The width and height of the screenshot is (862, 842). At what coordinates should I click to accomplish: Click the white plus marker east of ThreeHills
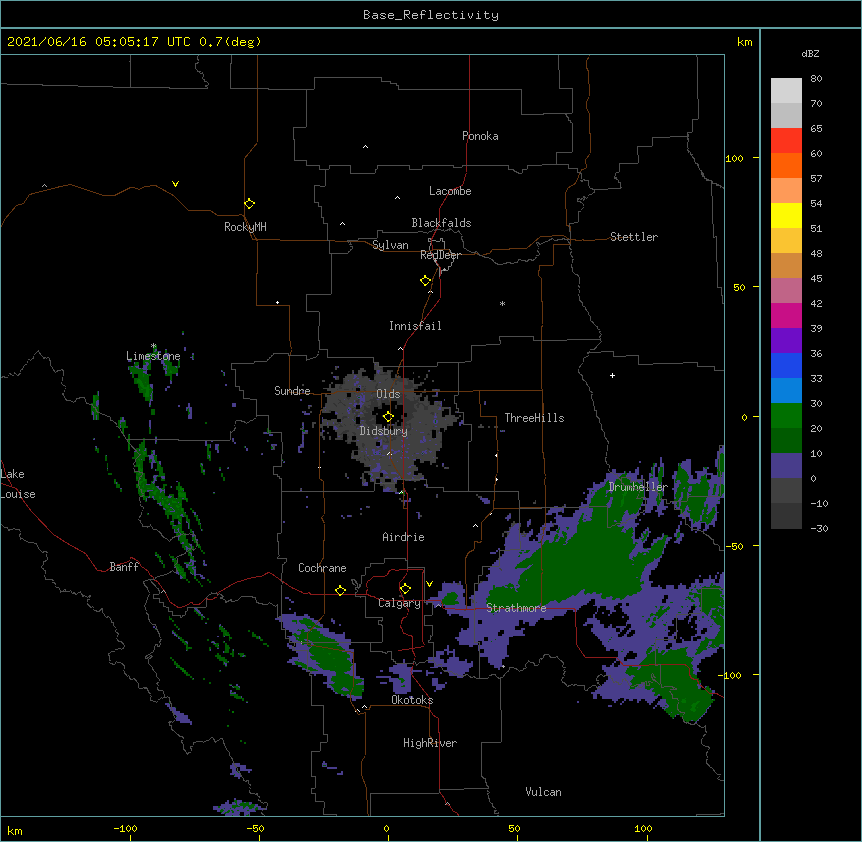pyautogui.click(x=612, y=375)
